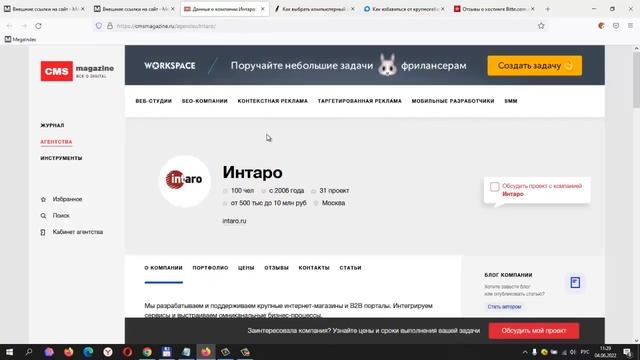Open the Агентства sidebar section

[x=56, y=142]
